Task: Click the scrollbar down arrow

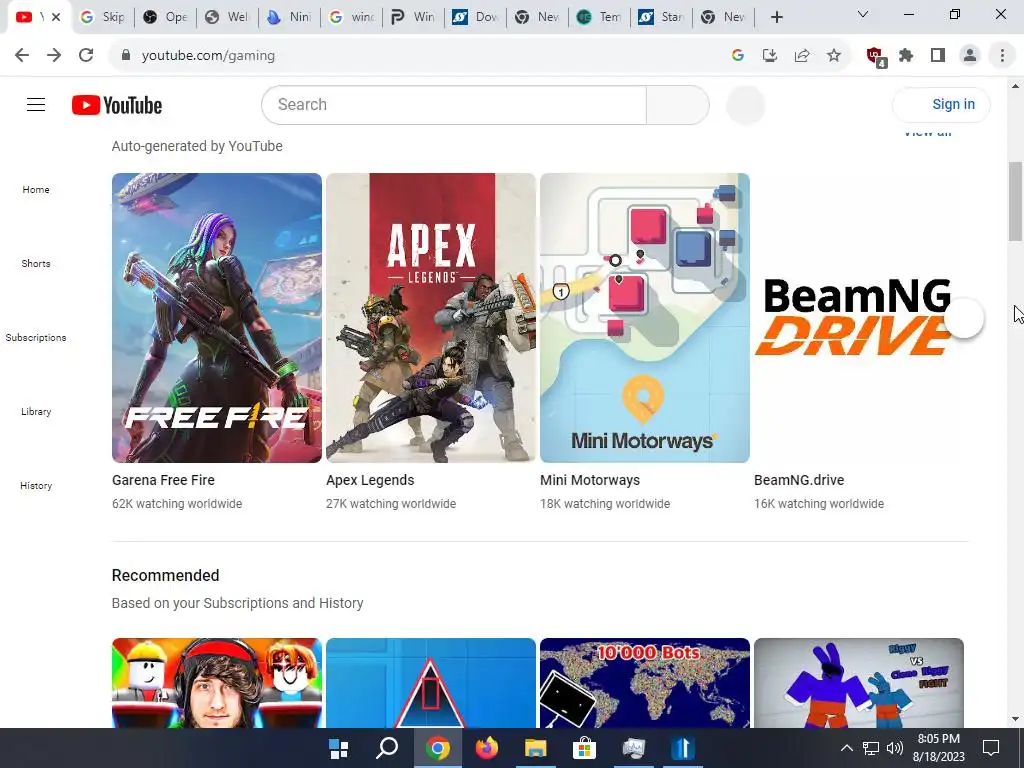Action: pos(1015,719)
